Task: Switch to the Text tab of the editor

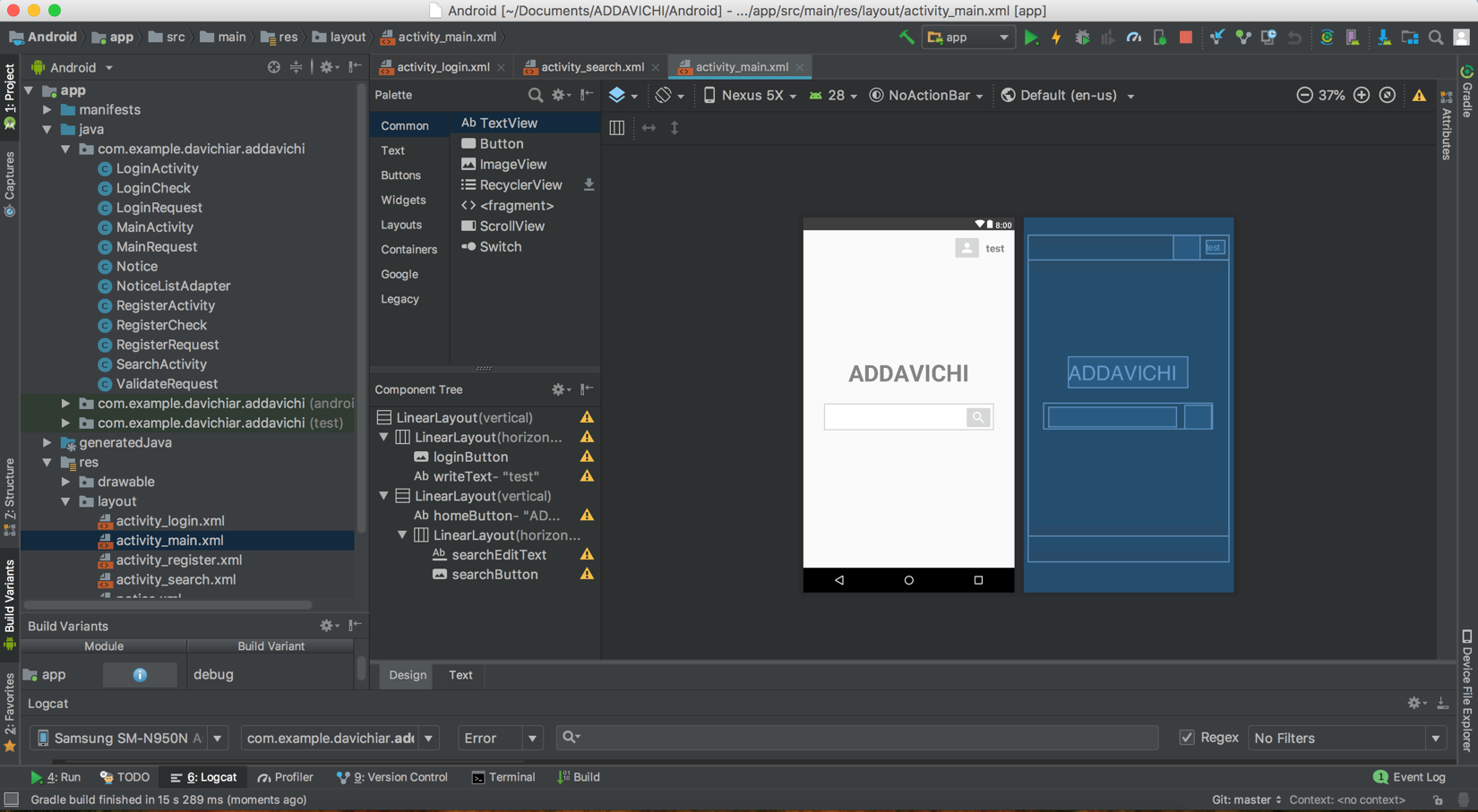Action: click(x=460, y=675)
